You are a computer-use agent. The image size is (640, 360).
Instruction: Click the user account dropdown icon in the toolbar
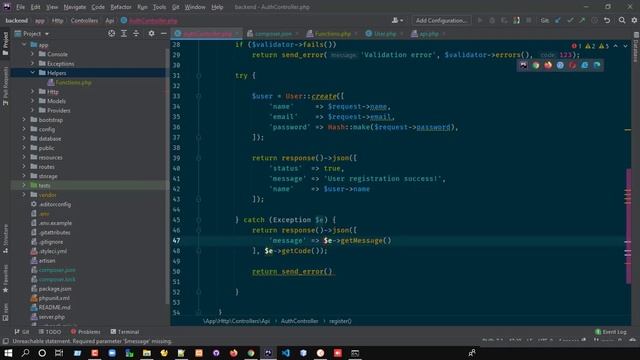tap(397, 20)
